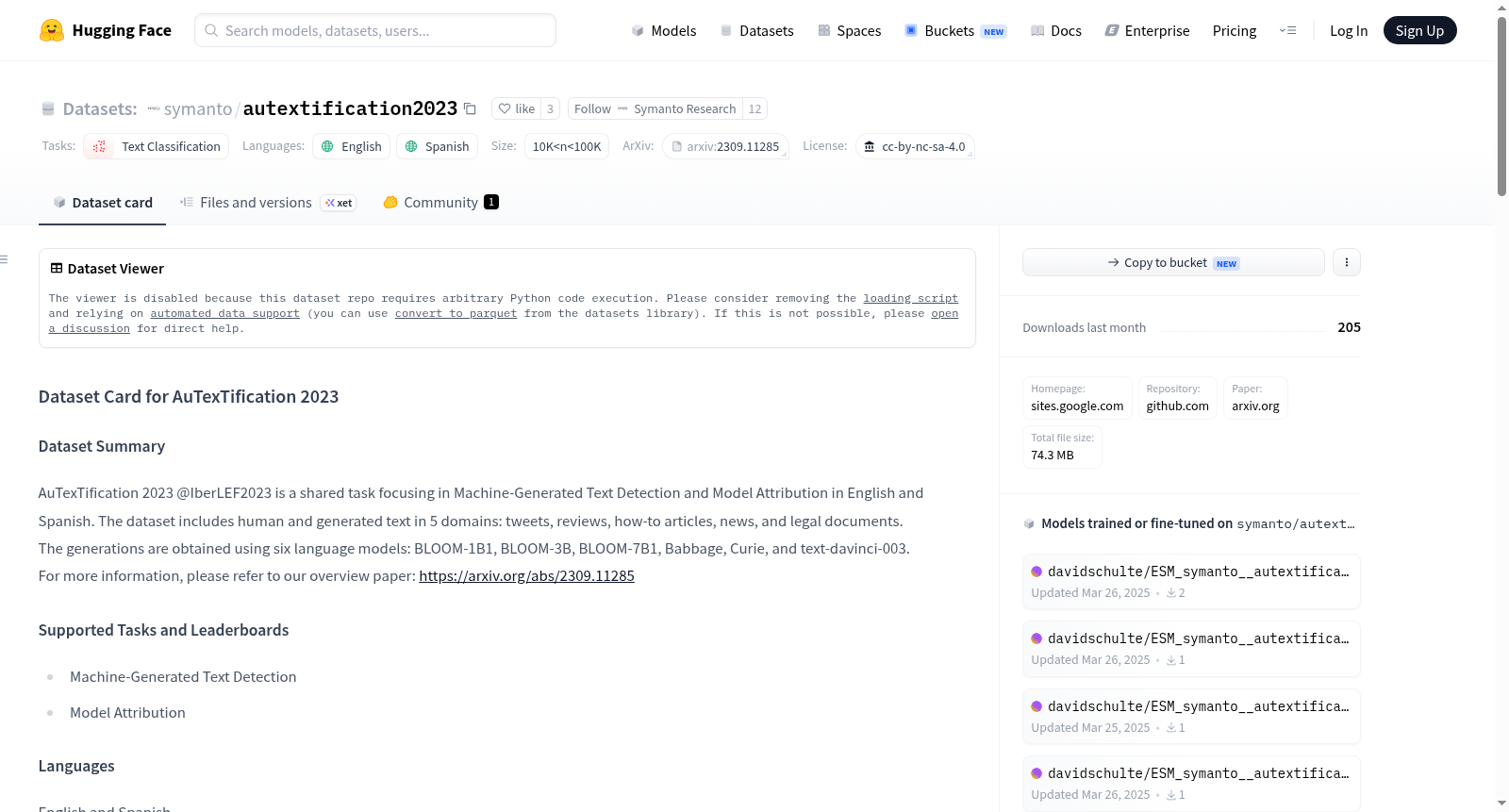Open the Pricing page

[1235, 30]
